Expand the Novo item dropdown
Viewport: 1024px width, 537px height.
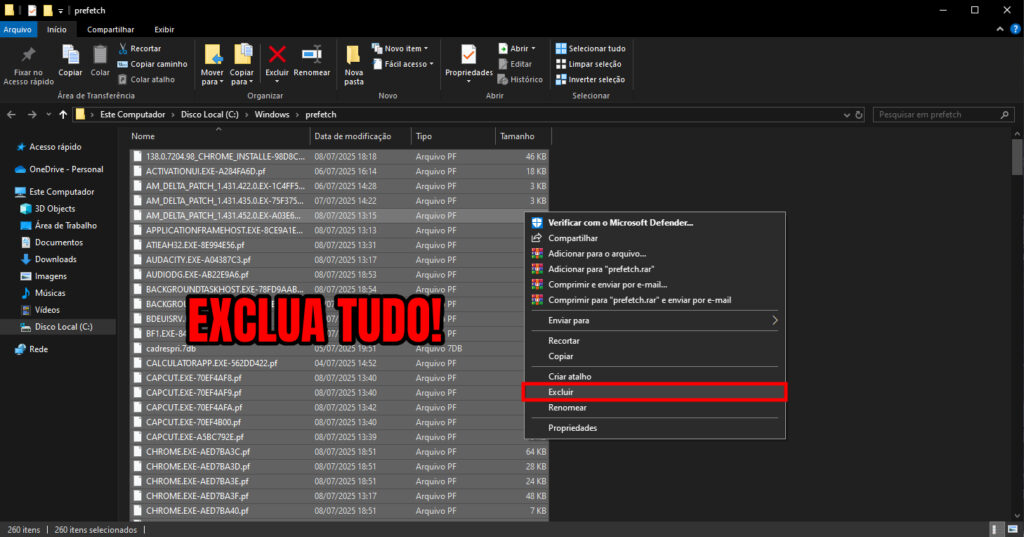point(400,48)
